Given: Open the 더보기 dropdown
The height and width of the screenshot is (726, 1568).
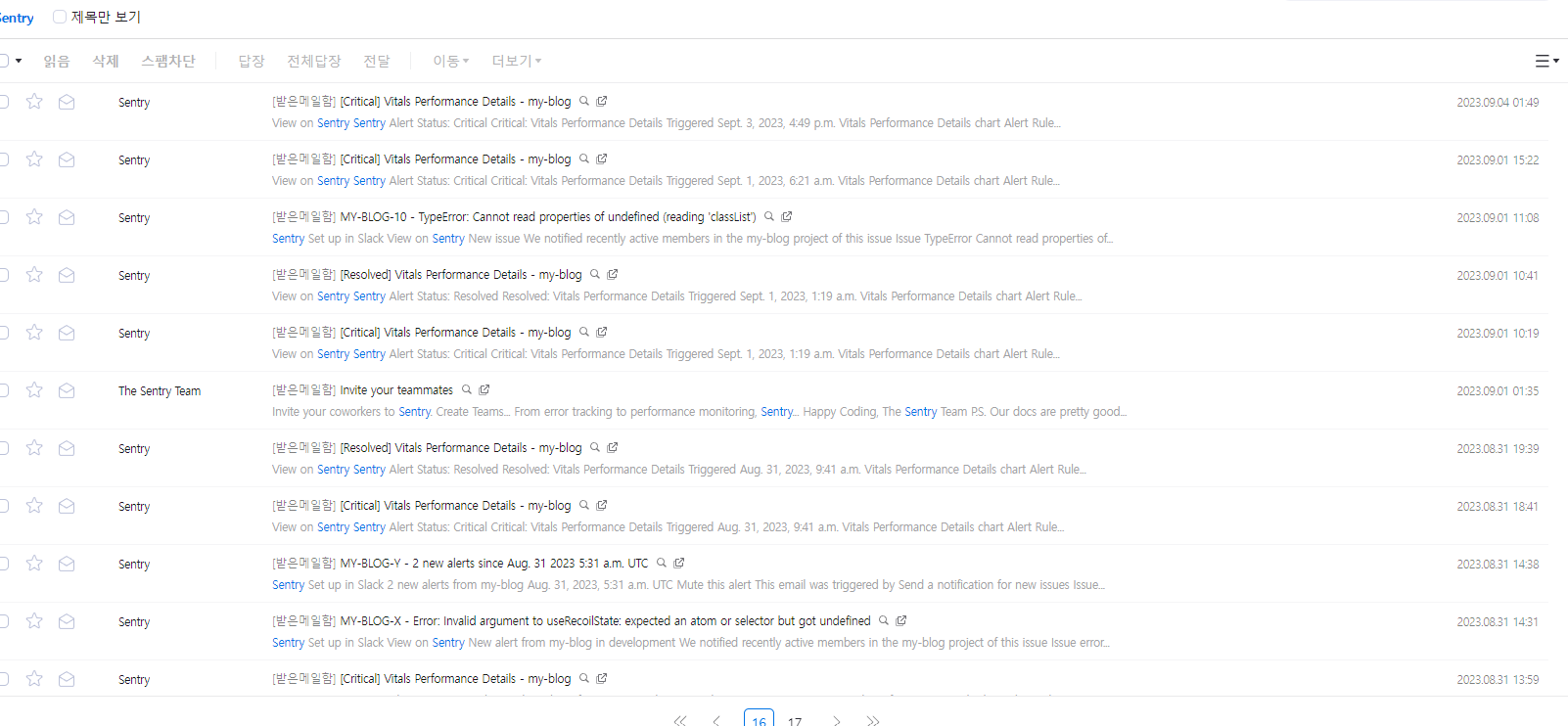Looking at the screenshot, I should point(517,61).
